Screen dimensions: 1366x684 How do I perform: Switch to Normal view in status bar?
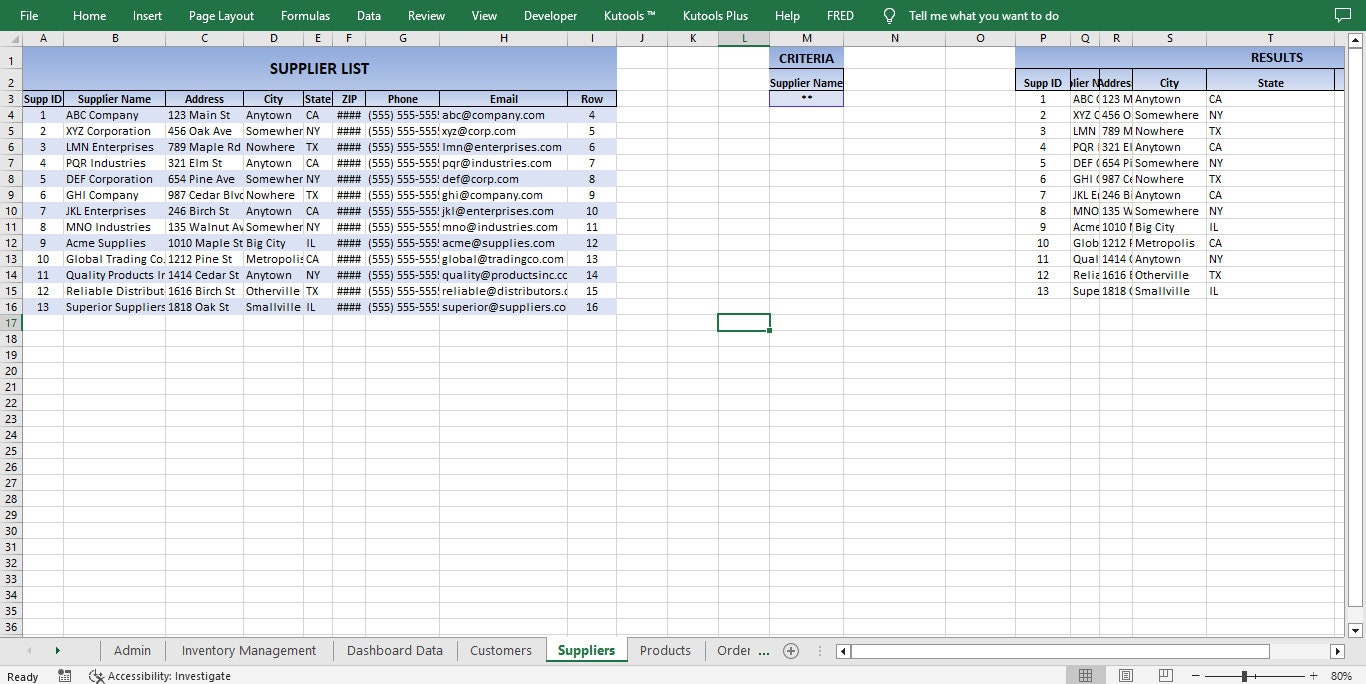[1086, 675]
